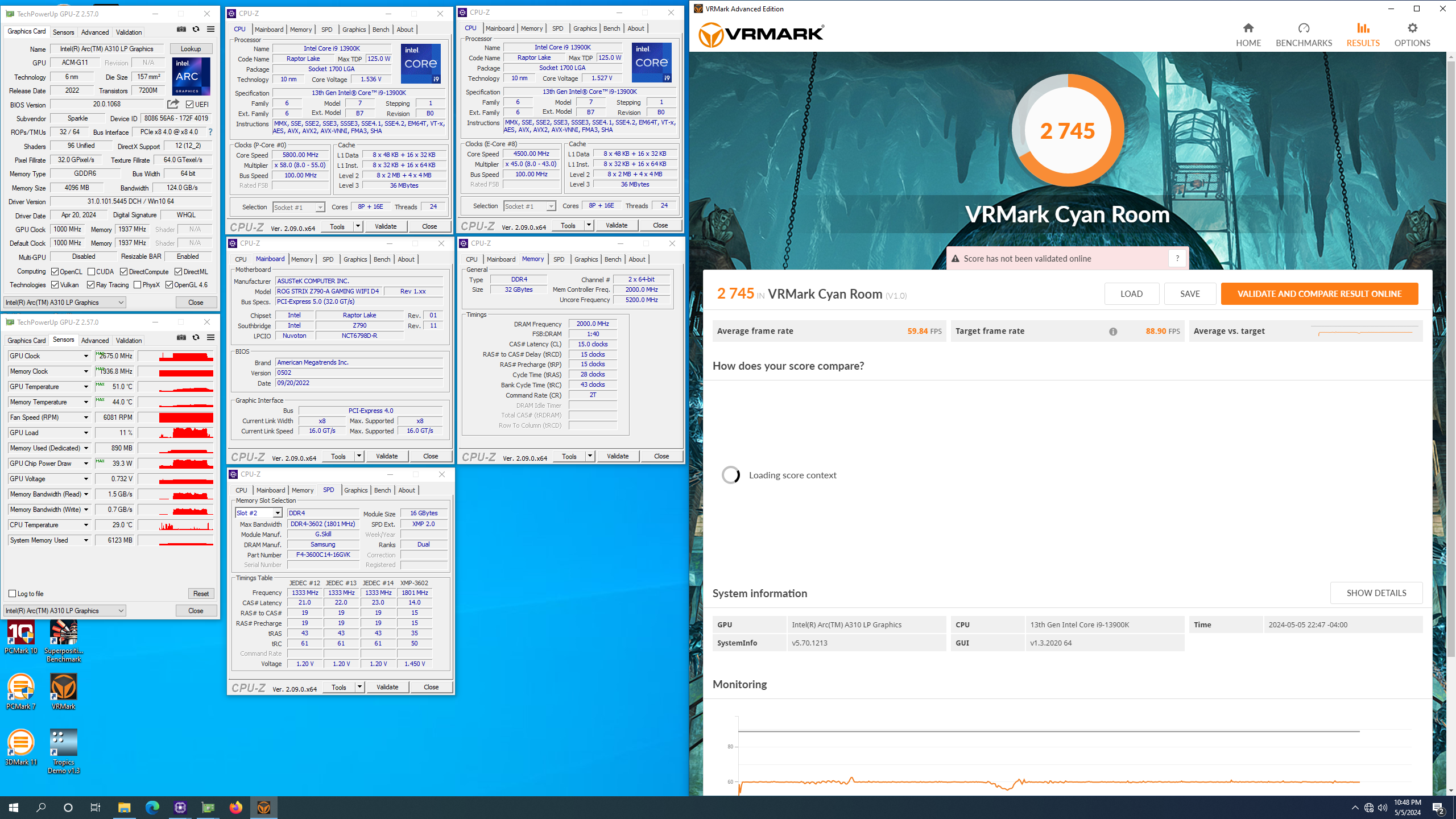Open the notification center icon in system tray
The height and width of the screenshot is (819, 1456).
[x=1438, y=808]
